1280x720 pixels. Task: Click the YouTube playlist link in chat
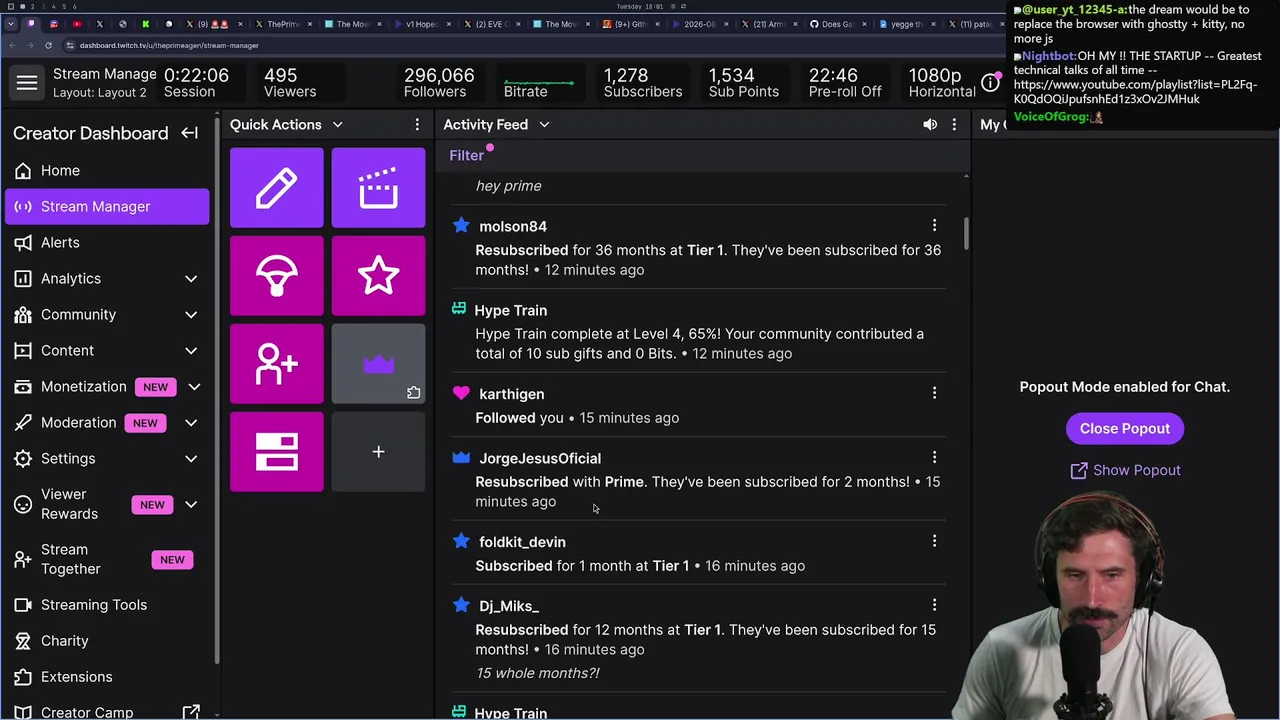1135,92
